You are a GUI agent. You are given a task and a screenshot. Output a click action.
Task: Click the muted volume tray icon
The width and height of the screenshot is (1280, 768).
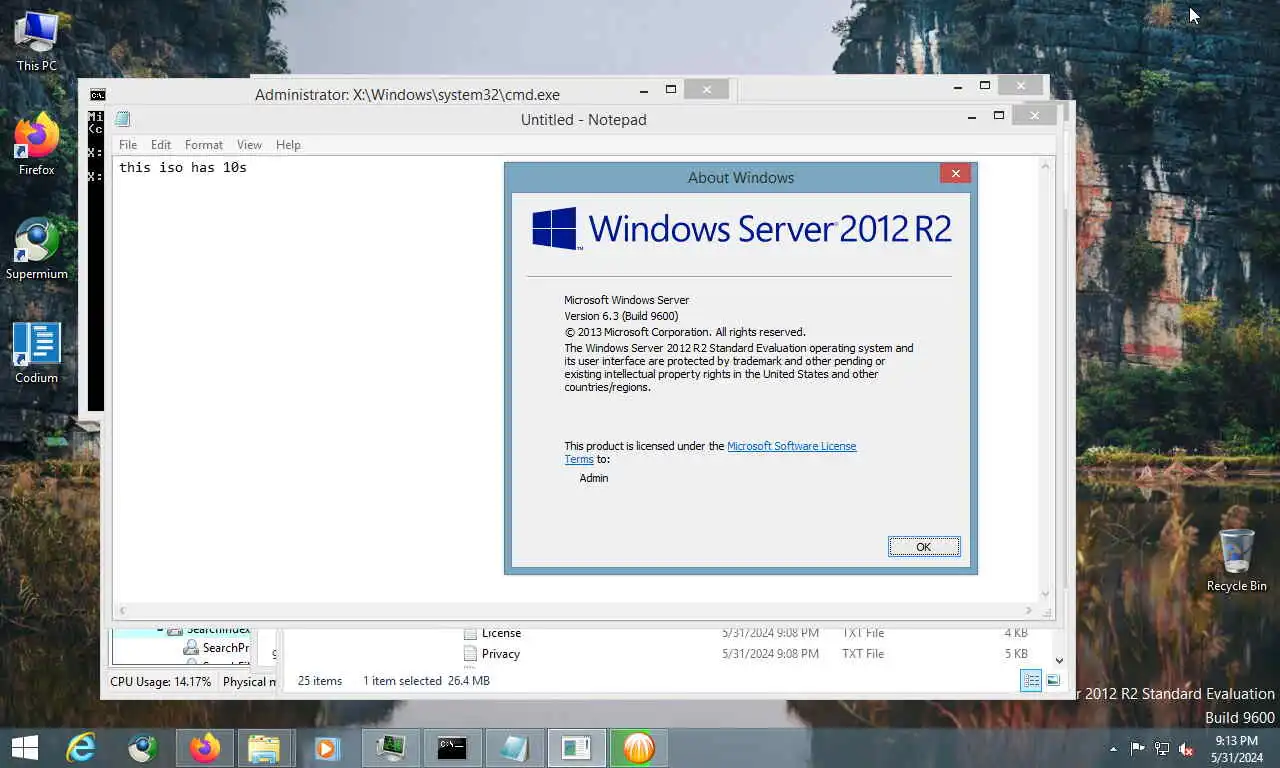pyautogui.click(x=1186, y=749)
